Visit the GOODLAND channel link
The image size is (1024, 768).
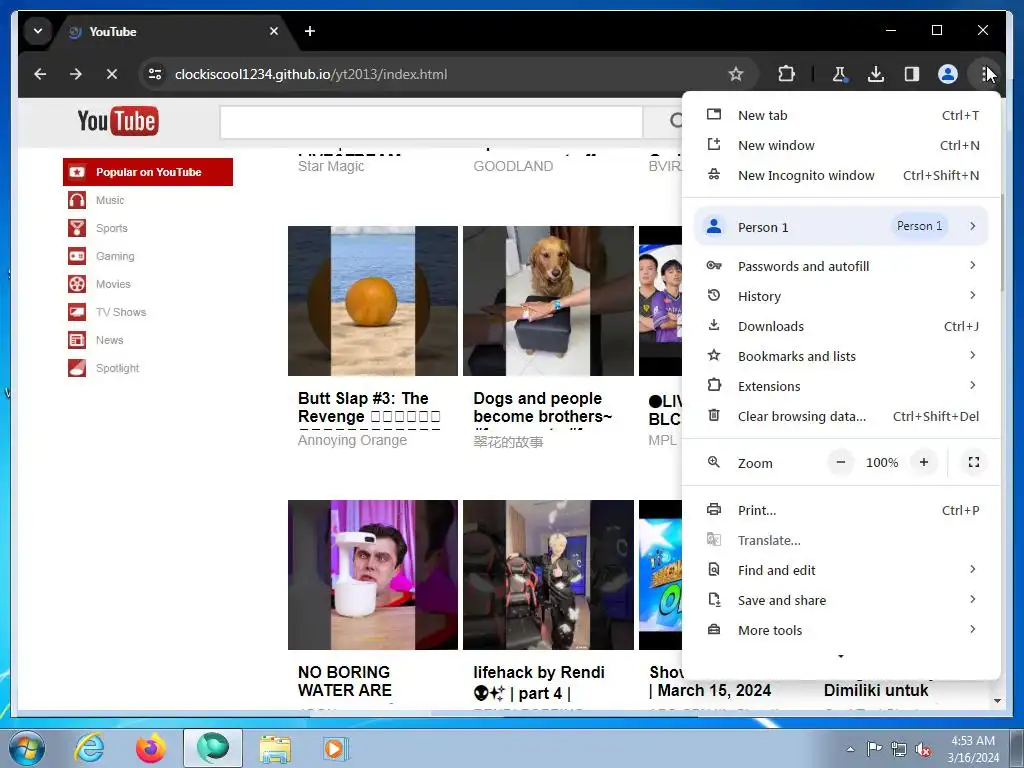coord(513,167)
